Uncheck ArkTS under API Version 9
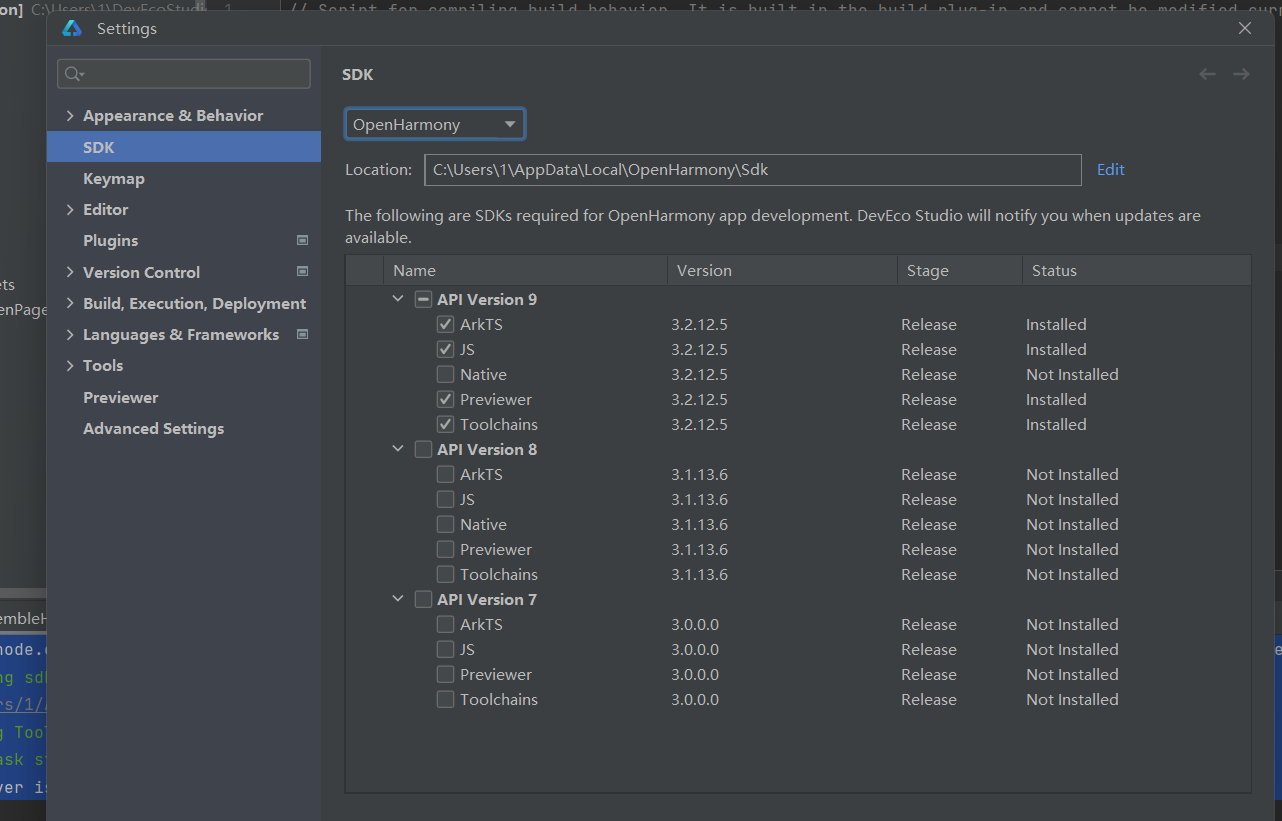The height and width of the screenshot is (821, 1282). (446, 324)
